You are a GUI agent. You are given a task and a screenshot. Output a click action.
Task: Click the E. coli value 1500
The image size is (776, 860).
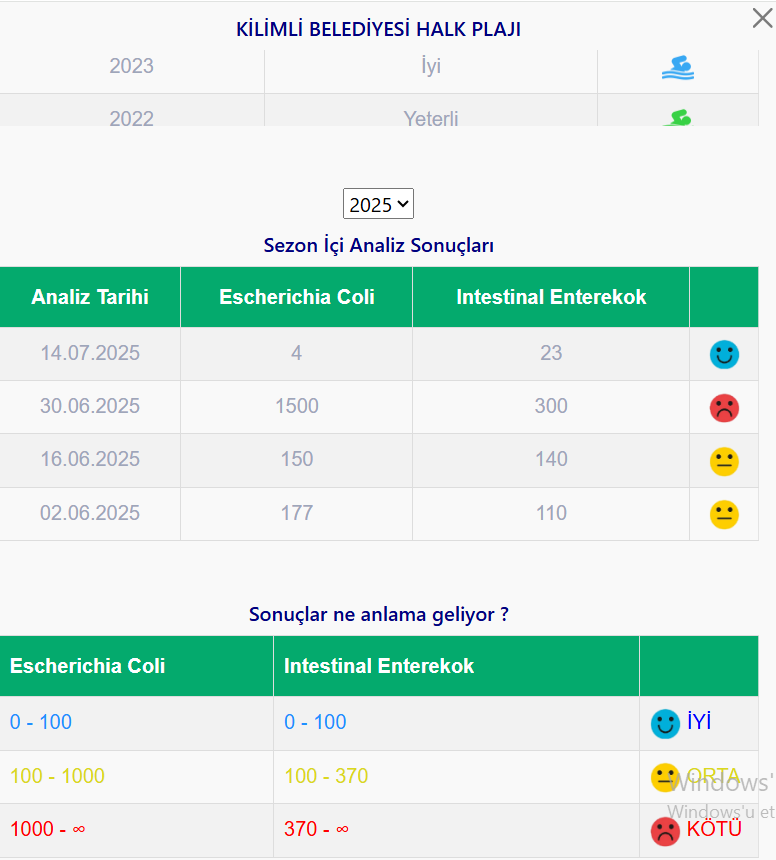pyautogui.click(x=297, y=406)
